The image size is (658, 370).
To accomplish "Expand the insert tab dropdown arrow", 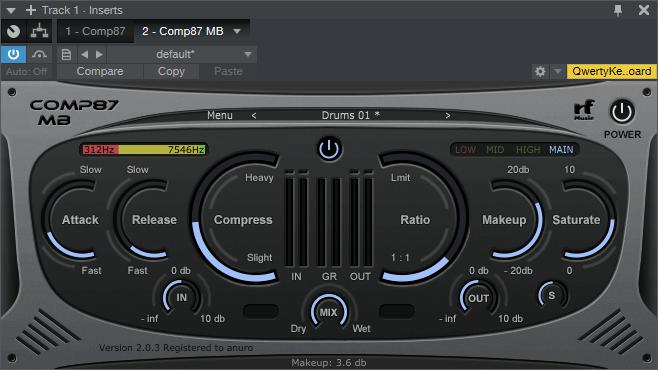I will [237, 31].
